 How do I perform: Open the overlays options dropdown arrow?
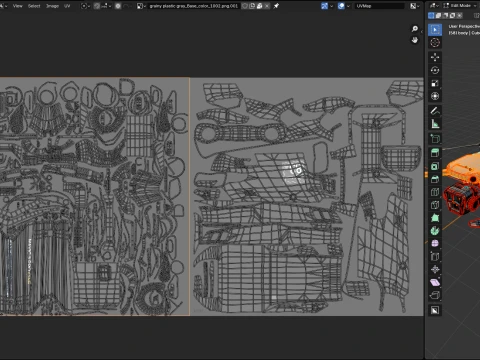pyautogui.click(x=349, y=6)
